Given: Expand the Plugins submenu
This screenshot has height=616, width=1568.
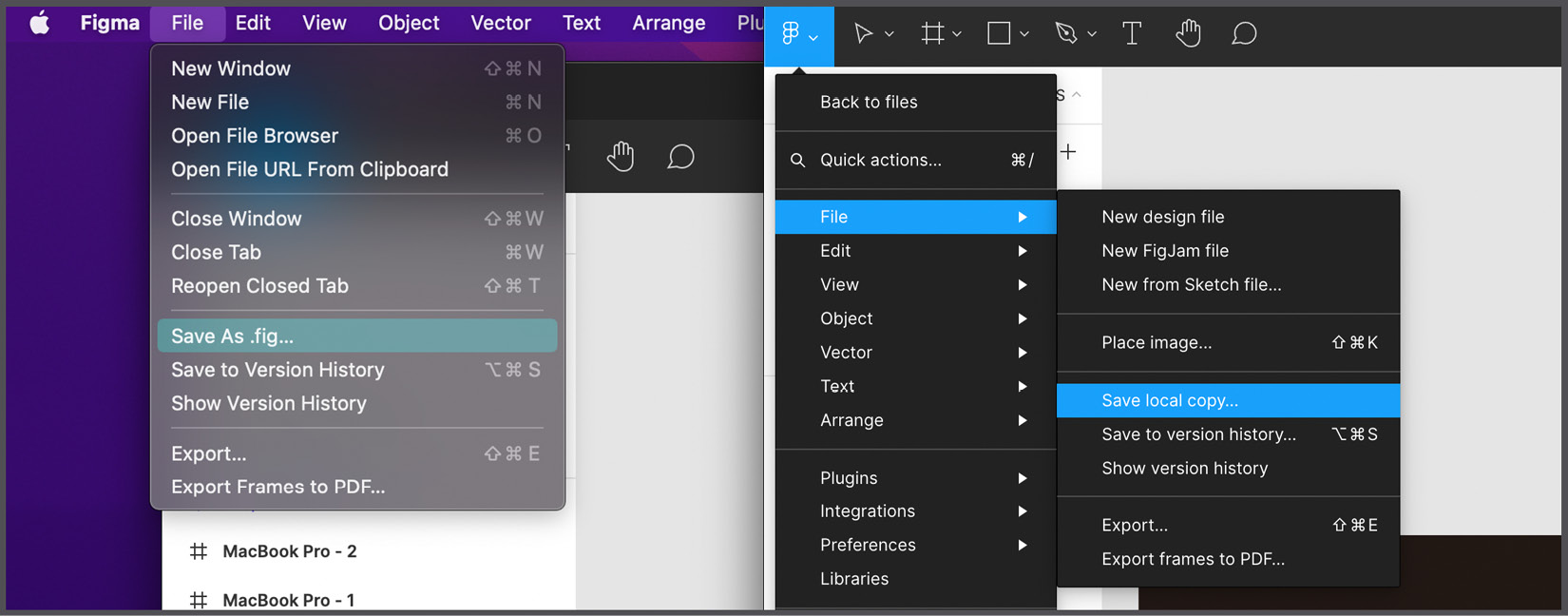Looking at the screenshot, I should pyautogui.click(x=916, y=478).
